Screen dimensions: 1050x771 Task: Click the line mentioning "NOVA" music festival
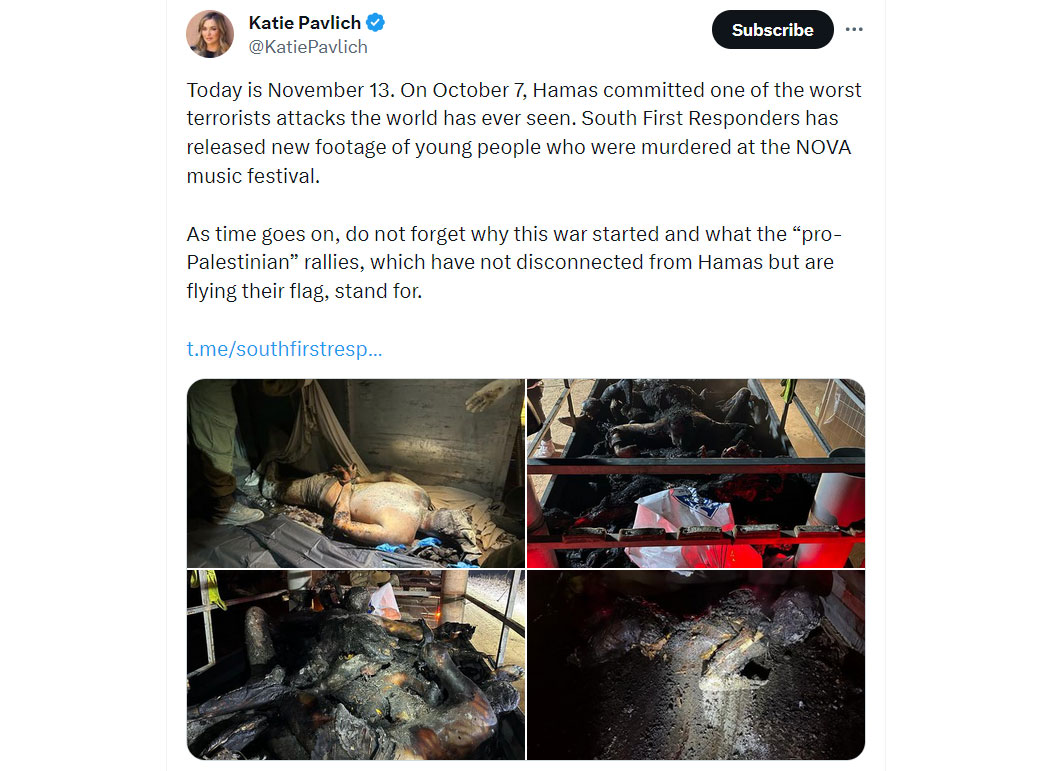[x=518, y=147]
